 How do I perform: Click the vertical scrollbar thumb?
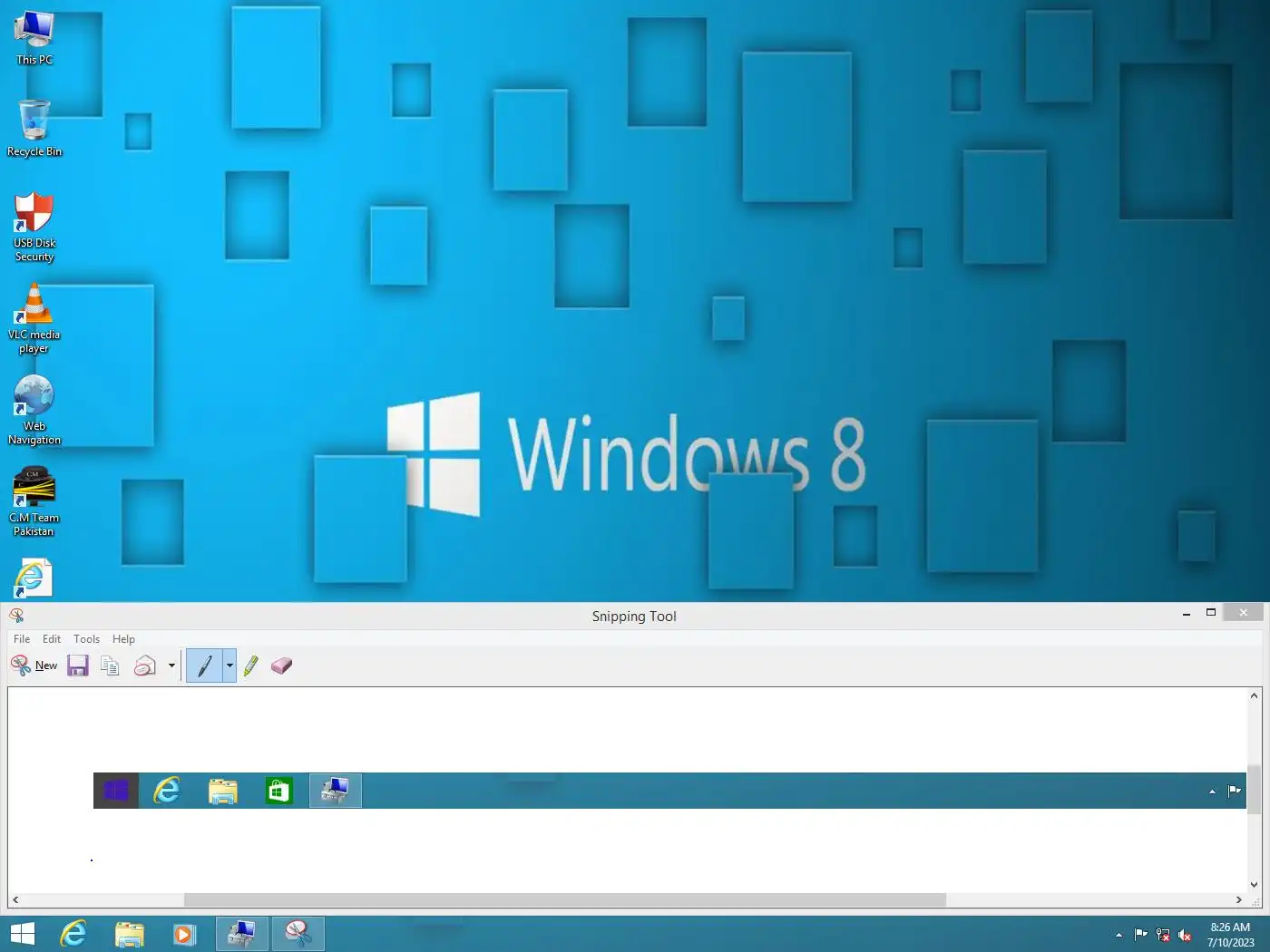[x=1254, y=790]
